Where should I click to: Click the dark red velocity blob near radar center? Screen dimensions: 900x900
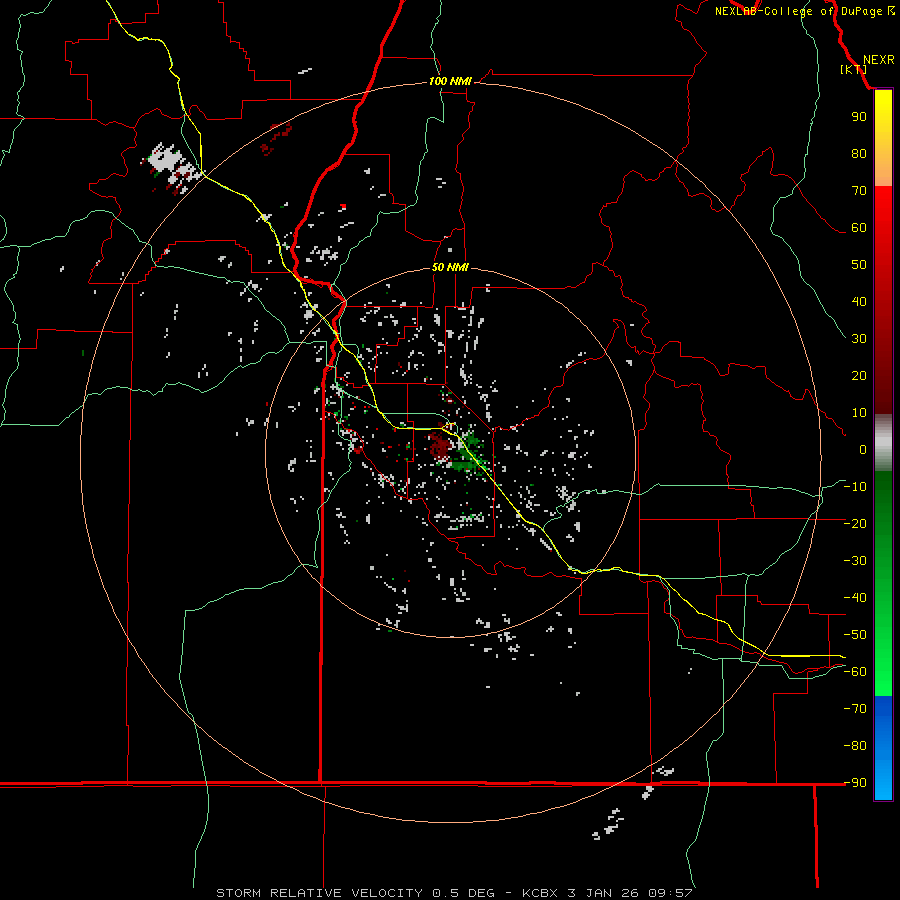[x=440, y=445]
